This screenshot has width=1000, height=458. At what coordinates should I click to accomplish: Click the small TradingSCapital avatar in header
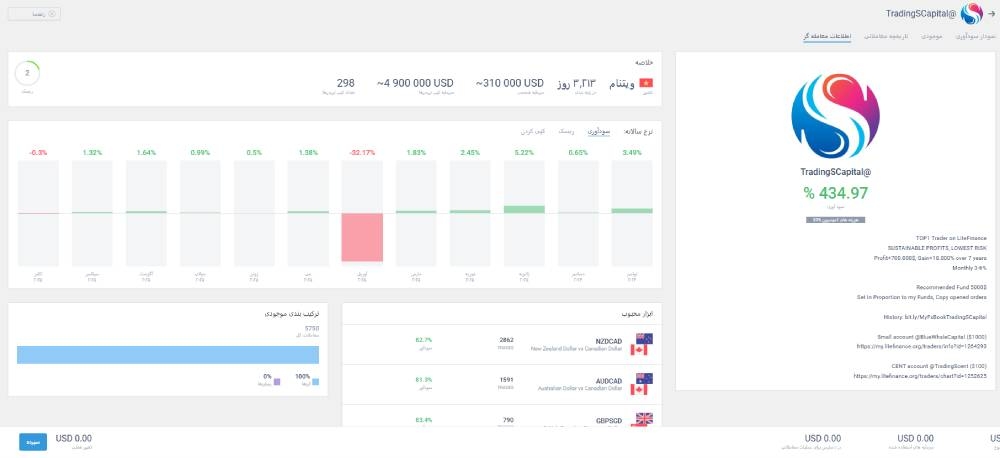point(971,14)
